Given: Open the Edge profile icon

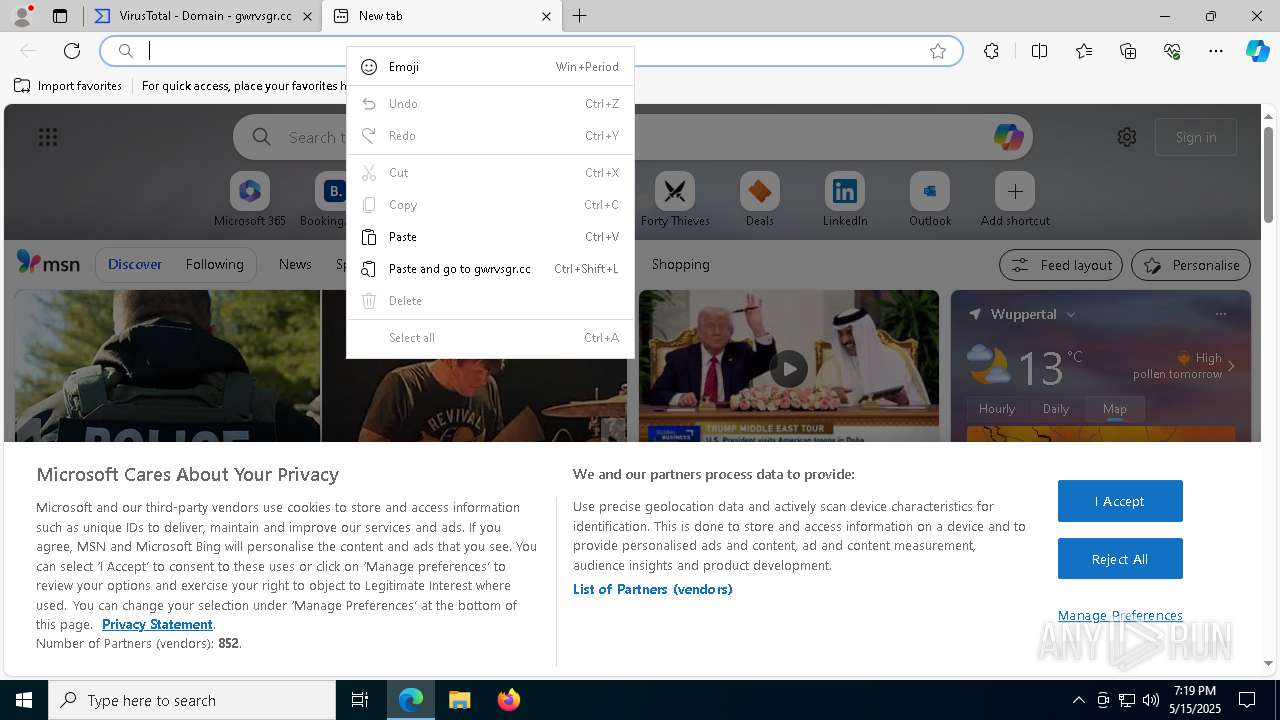Looking at the screenshot, I should tap(21, 16).
